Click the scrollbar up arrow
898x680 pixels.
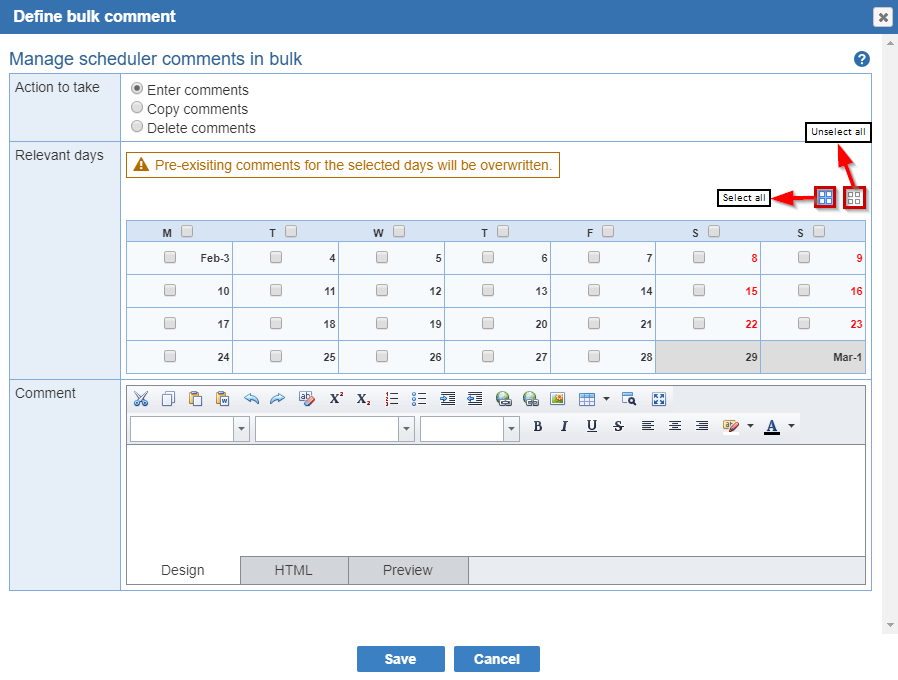tap(890, 43)
